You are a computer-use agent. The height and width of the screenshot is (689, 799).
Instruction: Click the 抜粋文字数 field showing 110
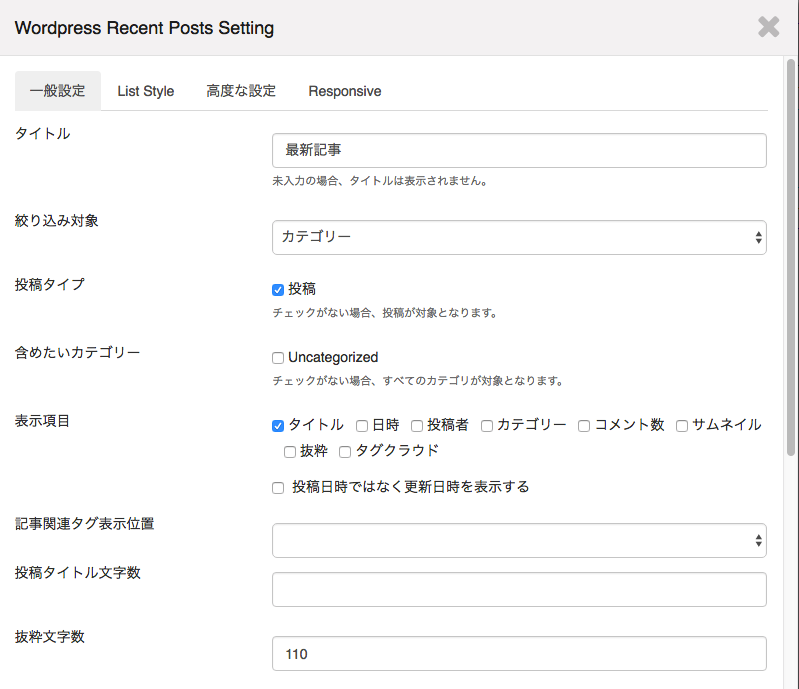coord(519,654)
